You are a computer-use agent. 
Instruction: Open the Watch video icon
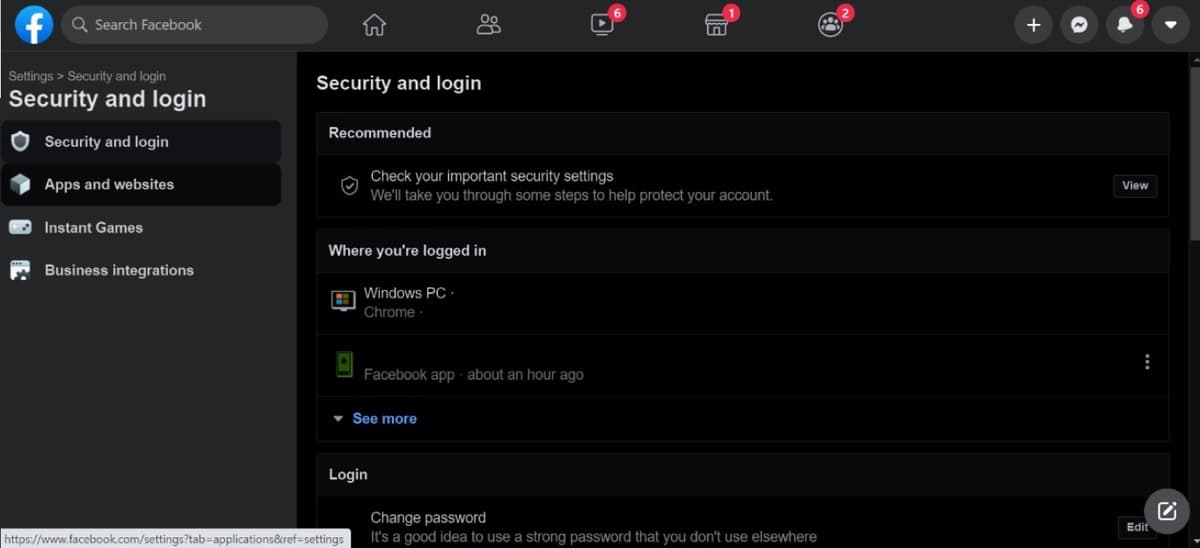click(602, 25)
